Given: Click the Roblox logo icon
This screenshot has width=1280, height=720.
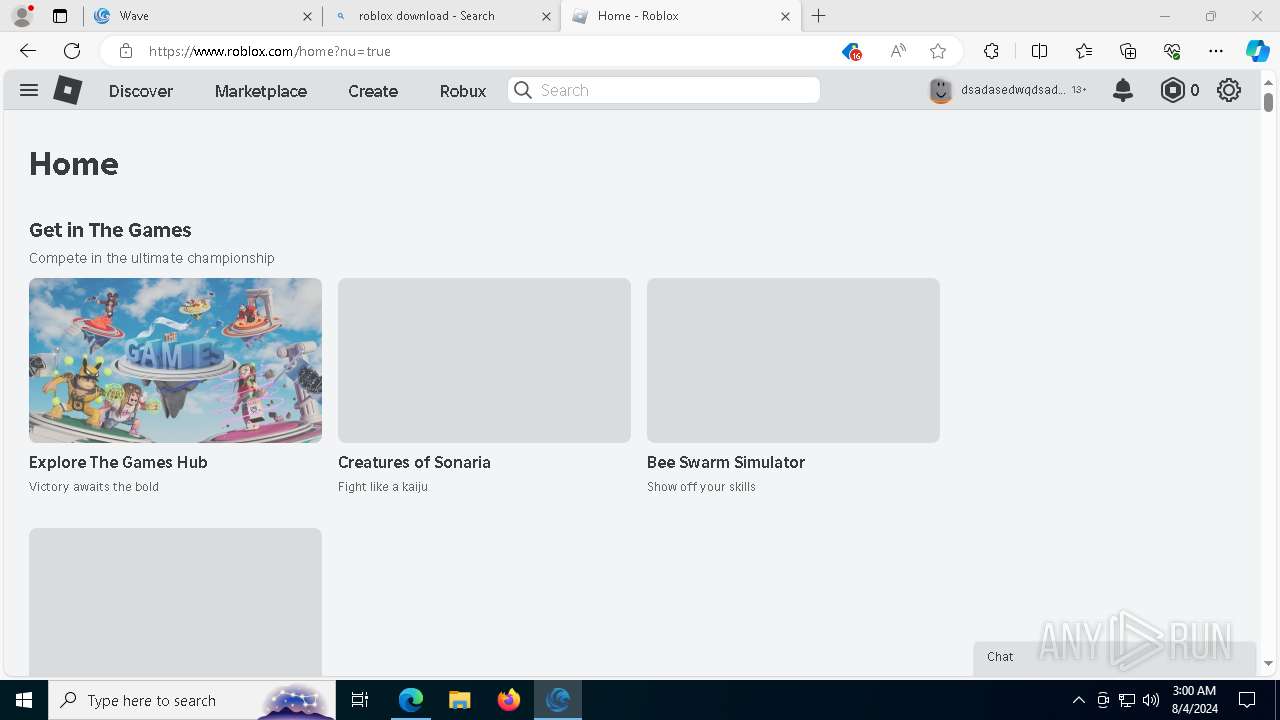Looking at the screenshot, I should tap(68, 90).
